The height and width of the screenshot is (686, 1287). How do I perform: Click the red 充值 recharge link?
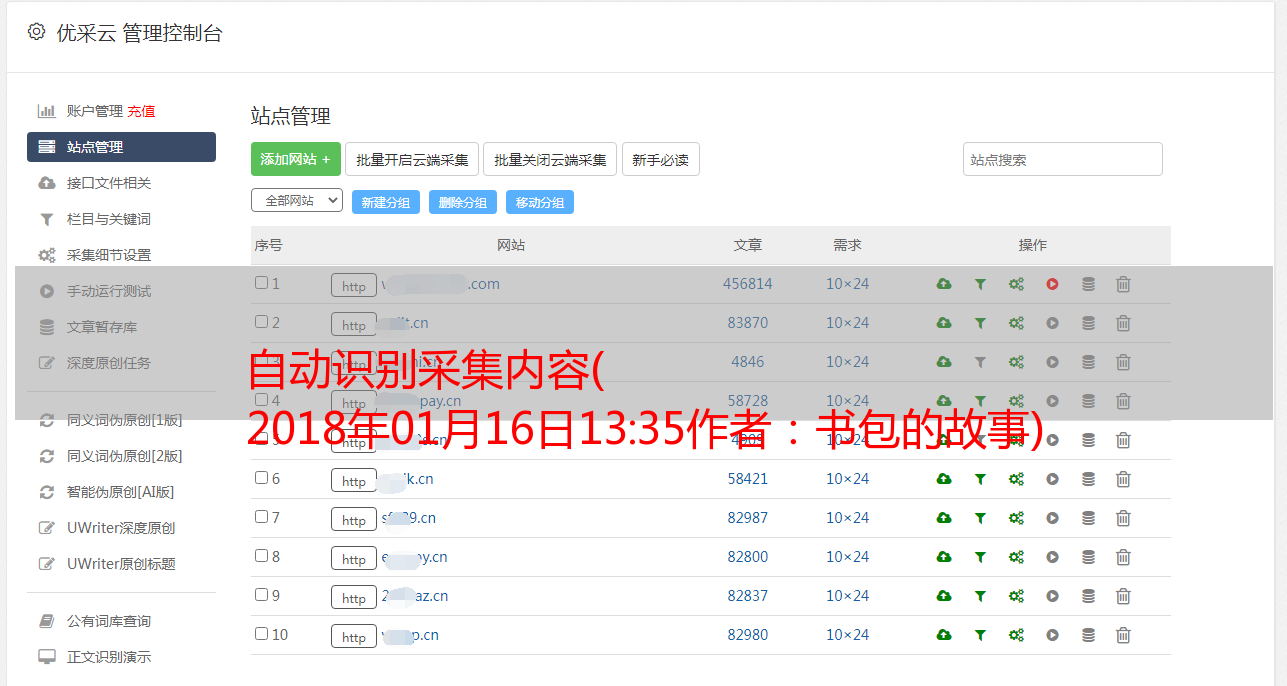pyautogui.click(x=141, y=111)
